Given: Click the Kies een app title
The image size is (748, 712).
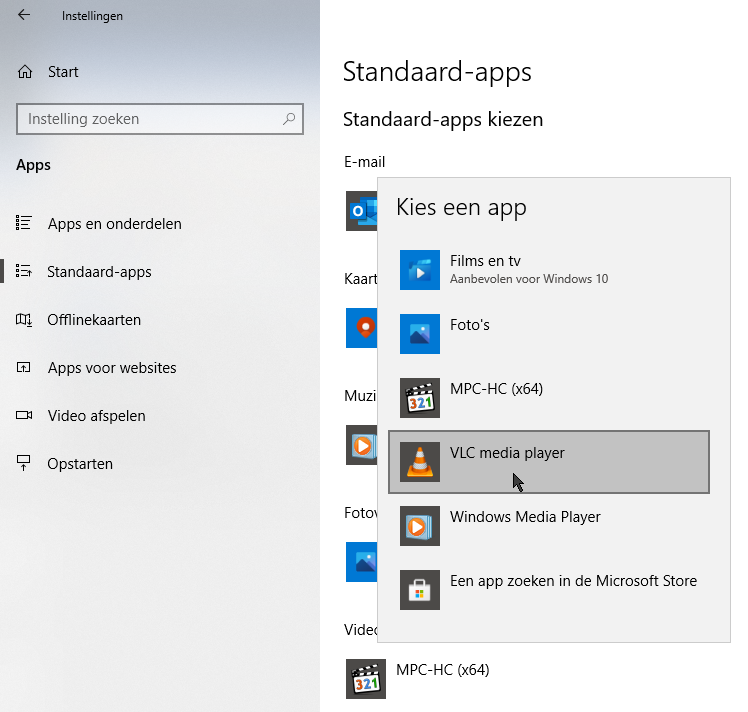Looking at the screenshot, I should 461,208.
